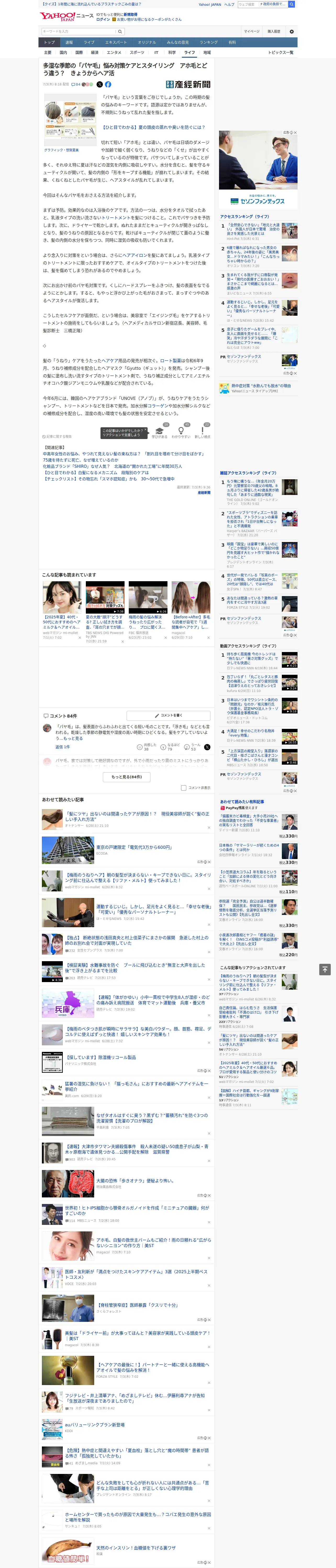336x1568 pixels.
Task: Open 購入履歴 link
Action: tap(274, 31)
